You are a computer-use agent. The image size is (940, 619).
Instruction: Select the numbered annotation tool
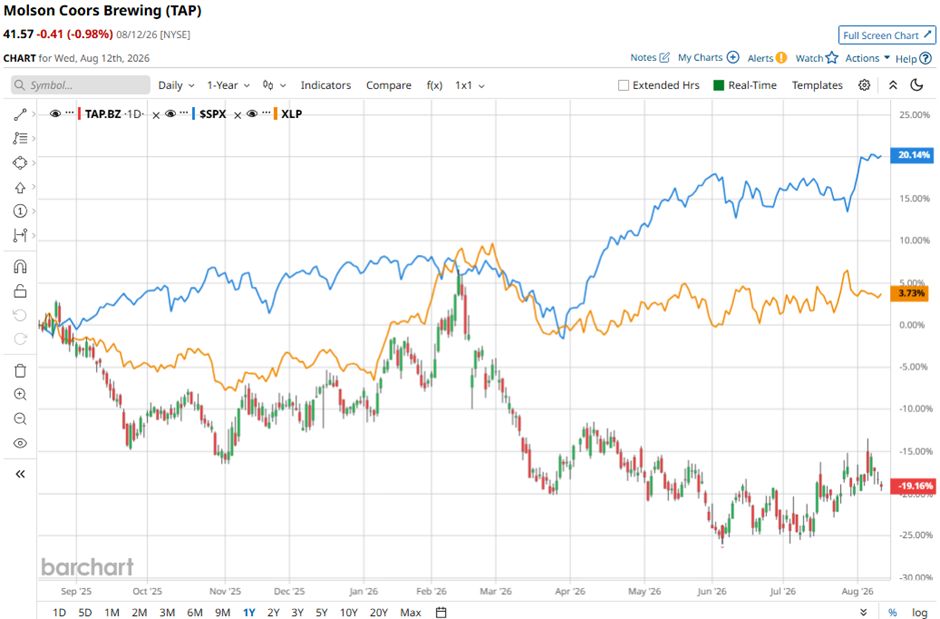click(x=20, y=211)
